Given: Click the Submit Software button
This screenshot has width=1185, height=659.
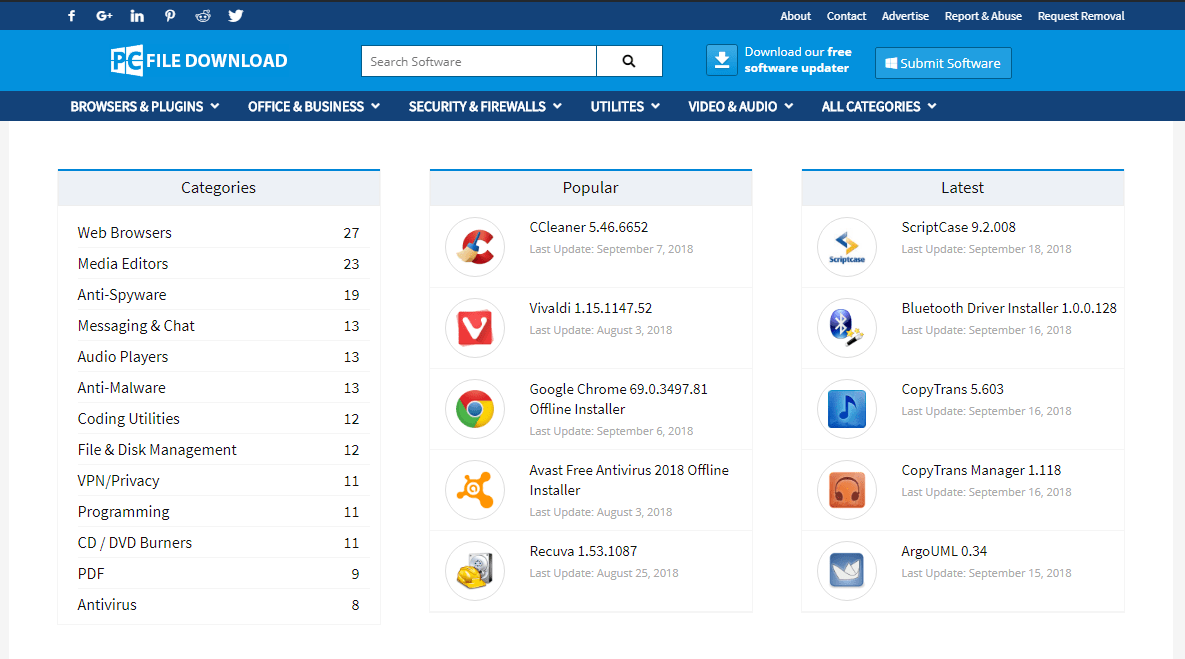Looking at the screenshot, I should click(x=943, y=63).
